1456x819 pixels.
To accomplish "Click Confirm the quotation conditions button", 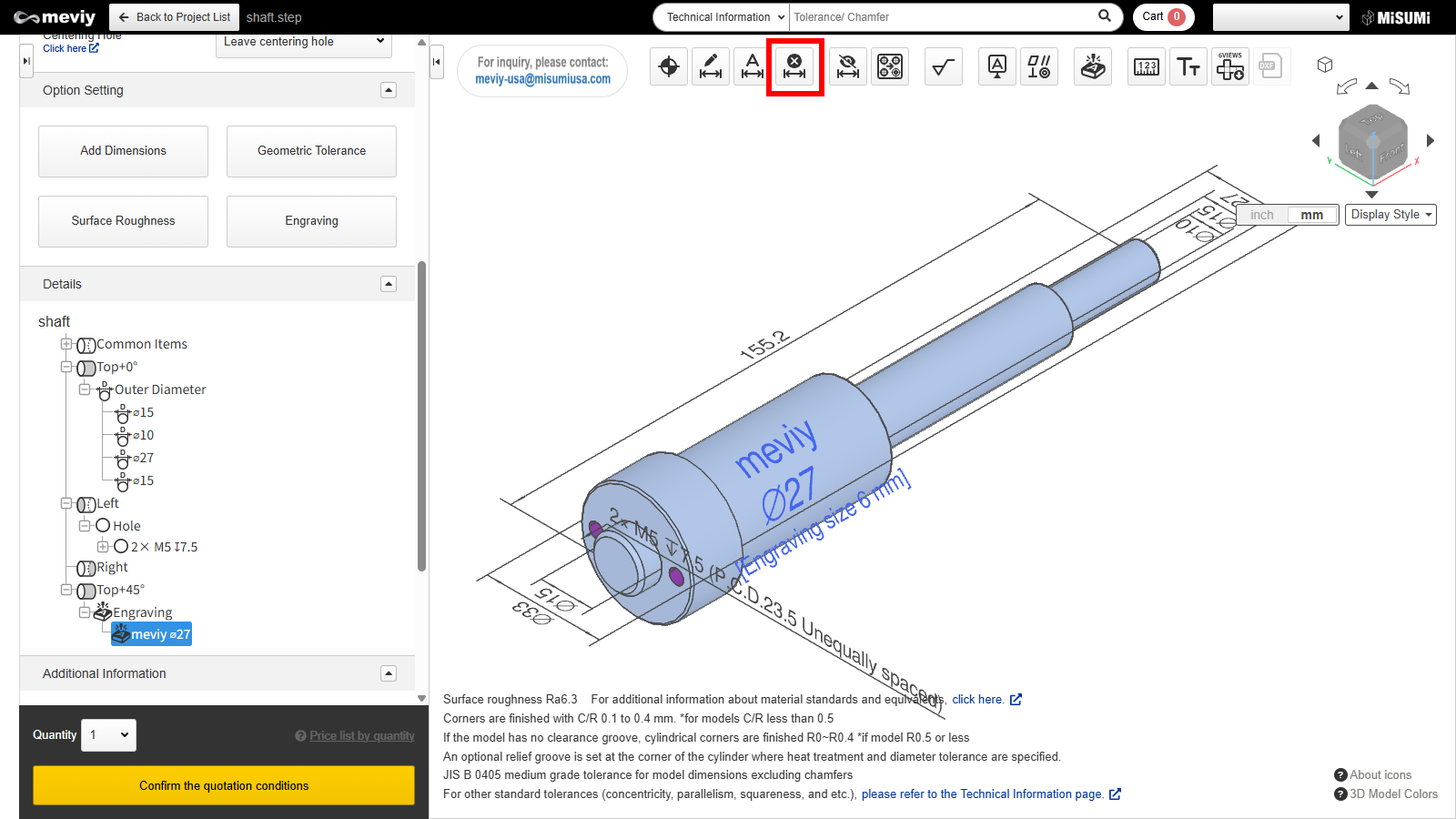I will point(224,785).
